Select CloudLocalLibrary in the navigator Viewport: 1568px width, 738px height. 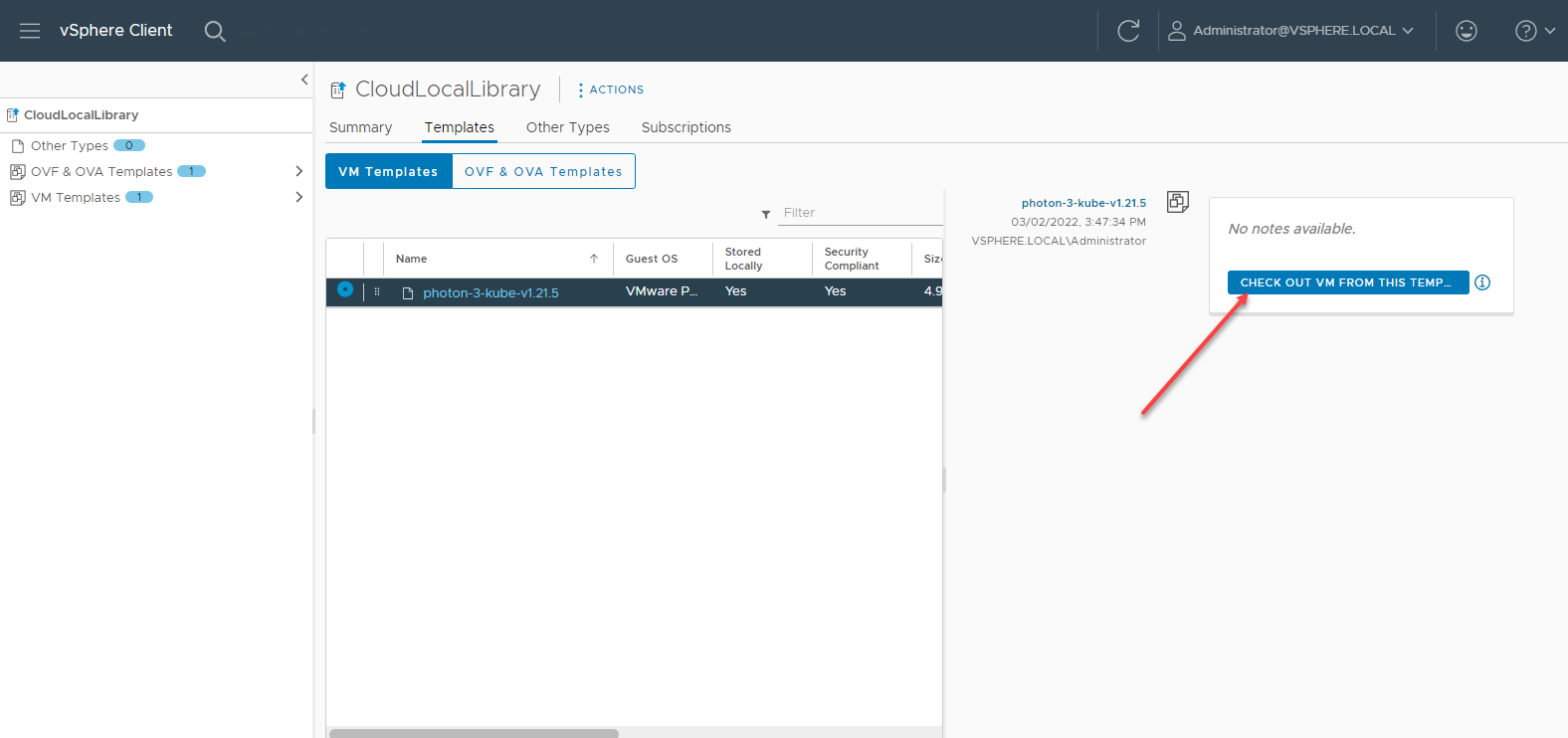click(82, 115)
